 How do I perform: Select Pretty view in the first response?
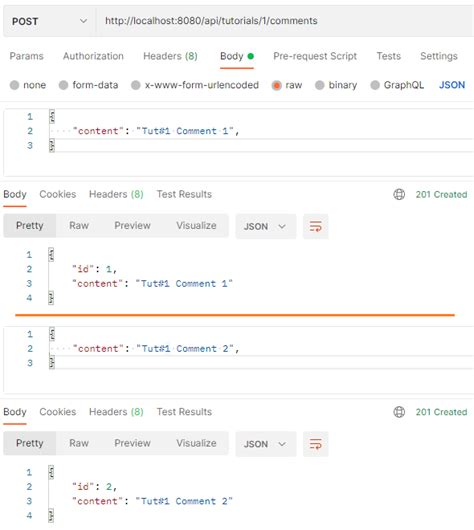[x=30, y=225]
